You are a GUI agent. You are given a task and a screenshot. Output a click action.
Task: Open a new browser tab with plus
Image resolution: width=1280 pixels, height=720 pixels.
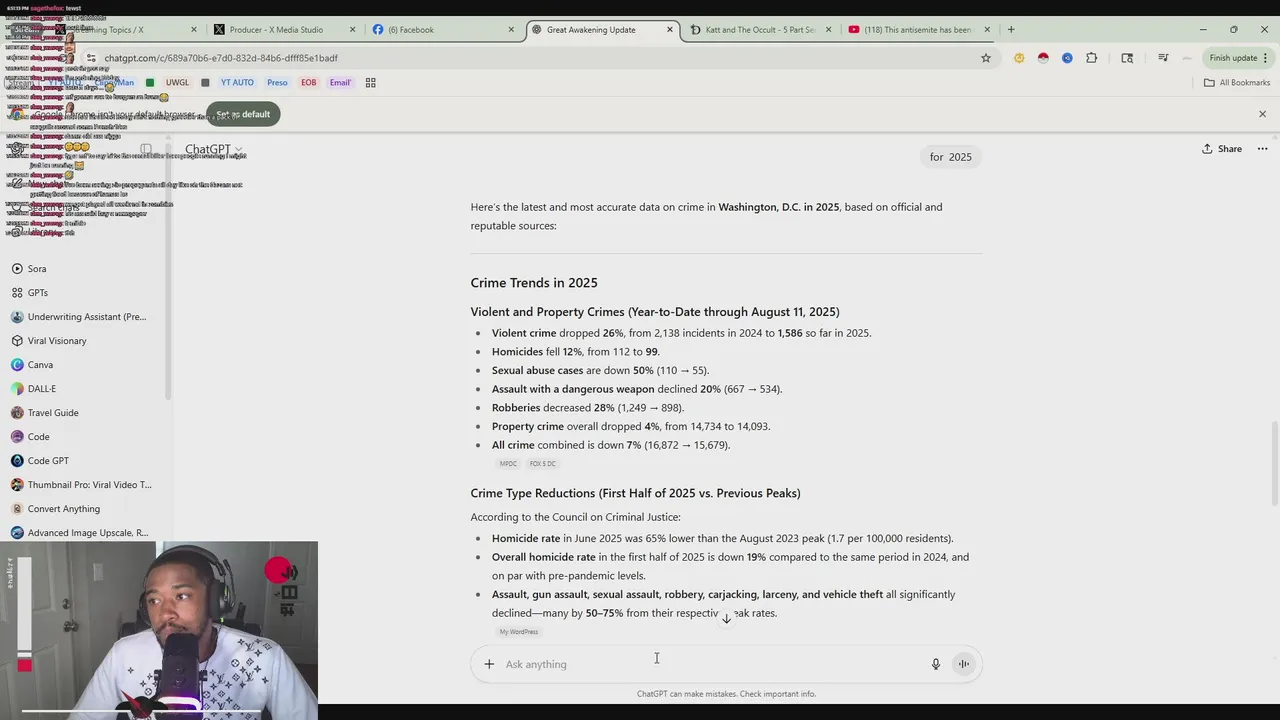(1011, 30)
